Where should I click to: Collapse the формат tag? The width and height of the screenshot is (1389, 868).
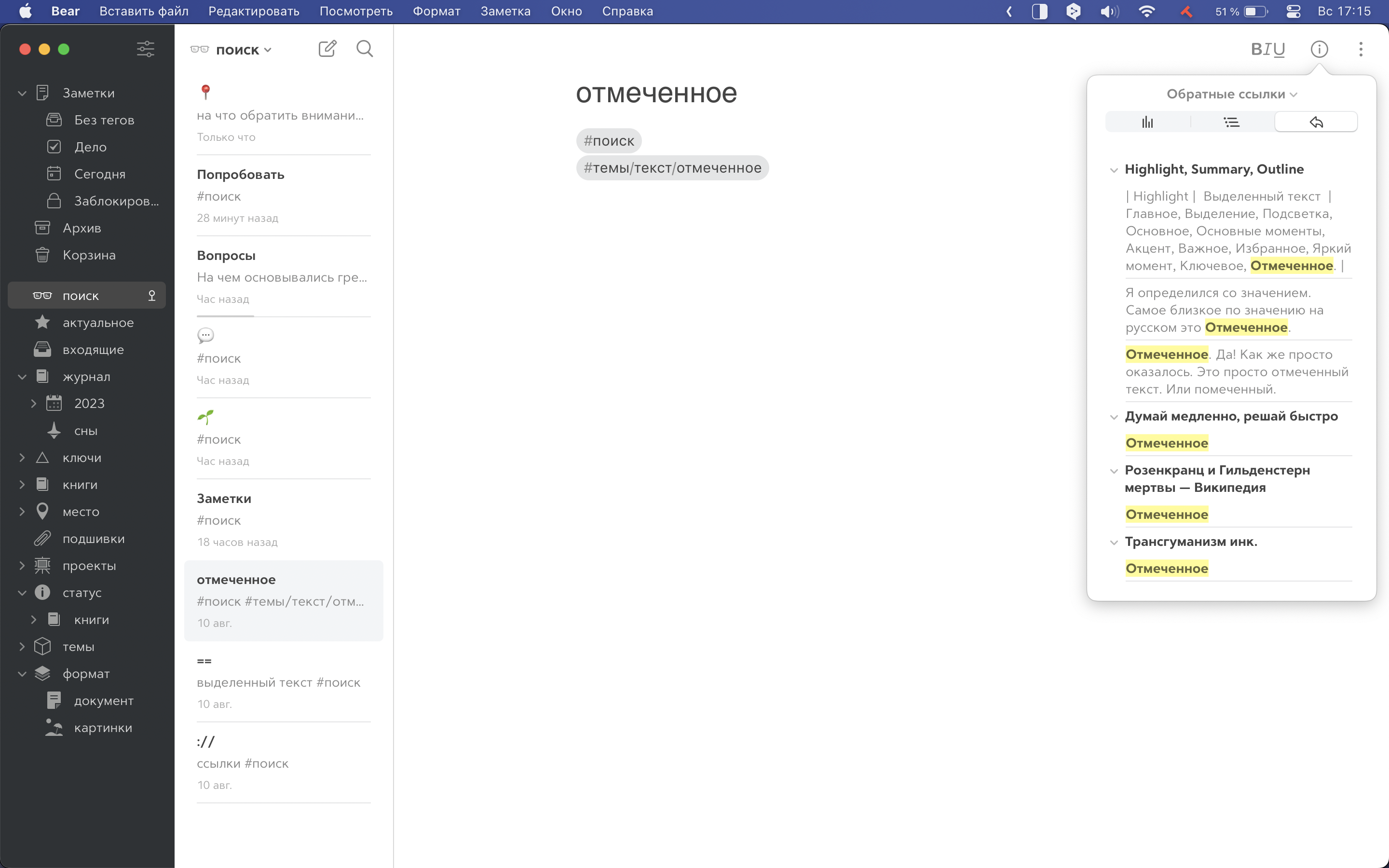22,673
